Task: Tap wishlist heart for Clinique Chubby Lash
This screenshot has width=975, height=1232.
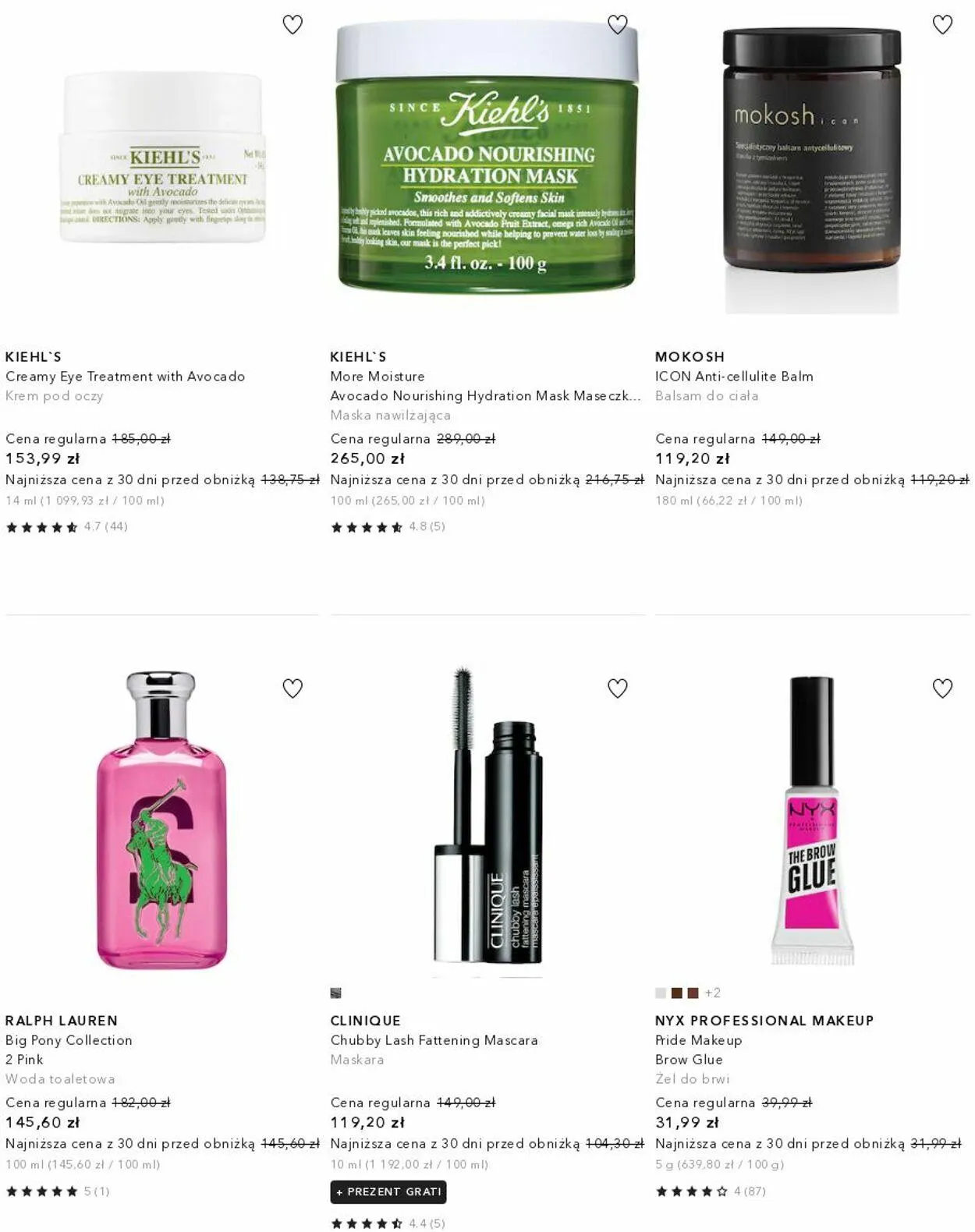Action: 618,689
